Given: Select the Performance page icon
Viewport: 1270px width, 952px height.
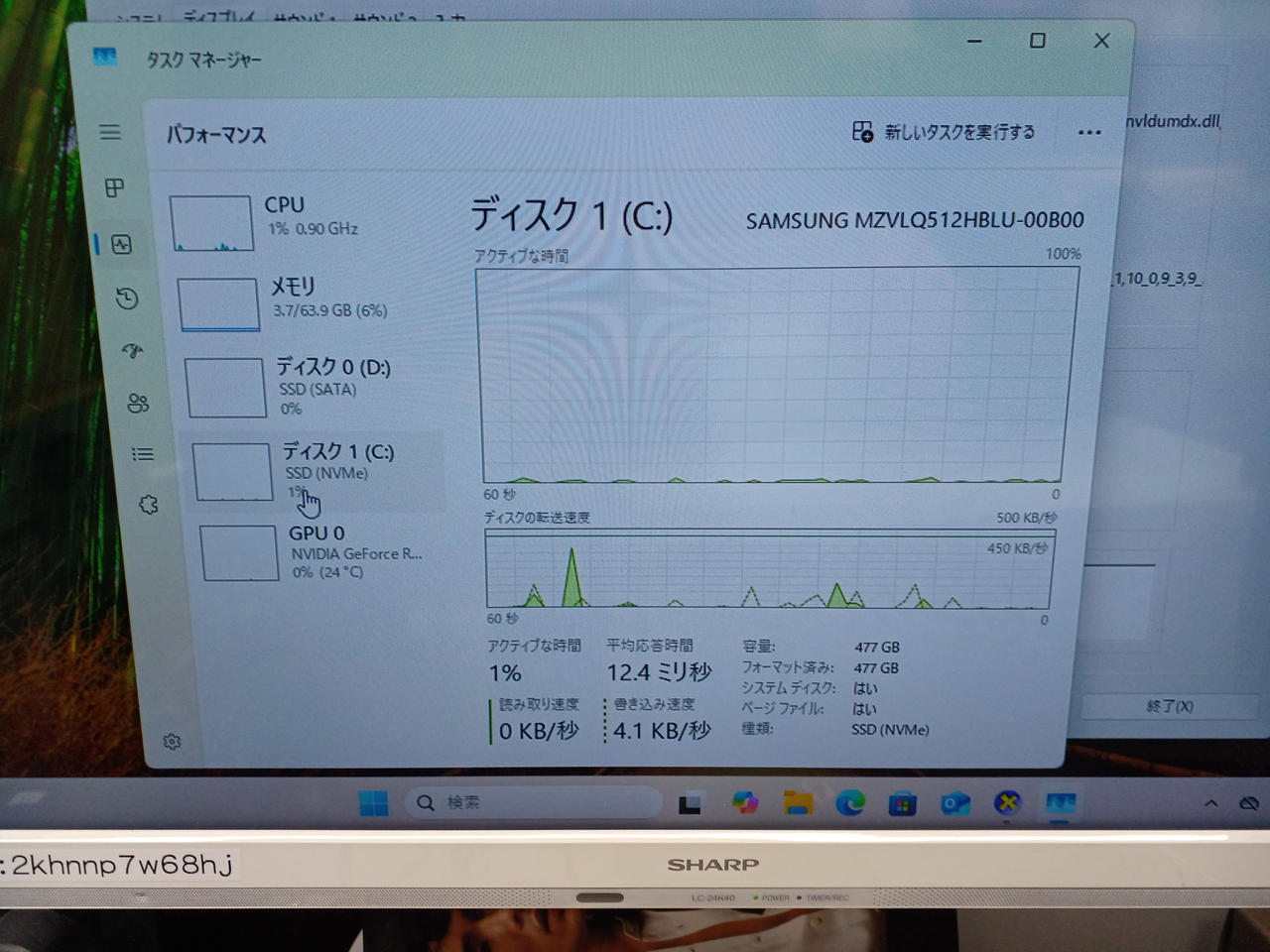Looking at the screenshot, I should (122, 244).
